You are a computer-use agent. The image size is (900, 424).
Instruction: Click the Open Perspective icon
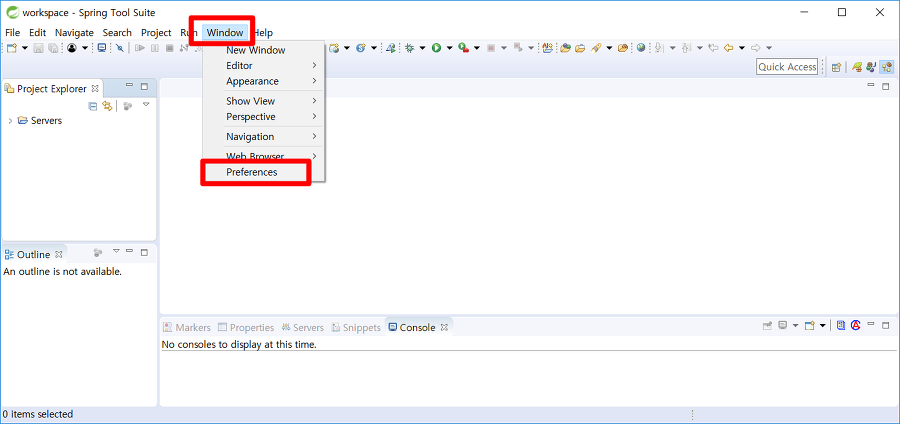coord(836,67)
